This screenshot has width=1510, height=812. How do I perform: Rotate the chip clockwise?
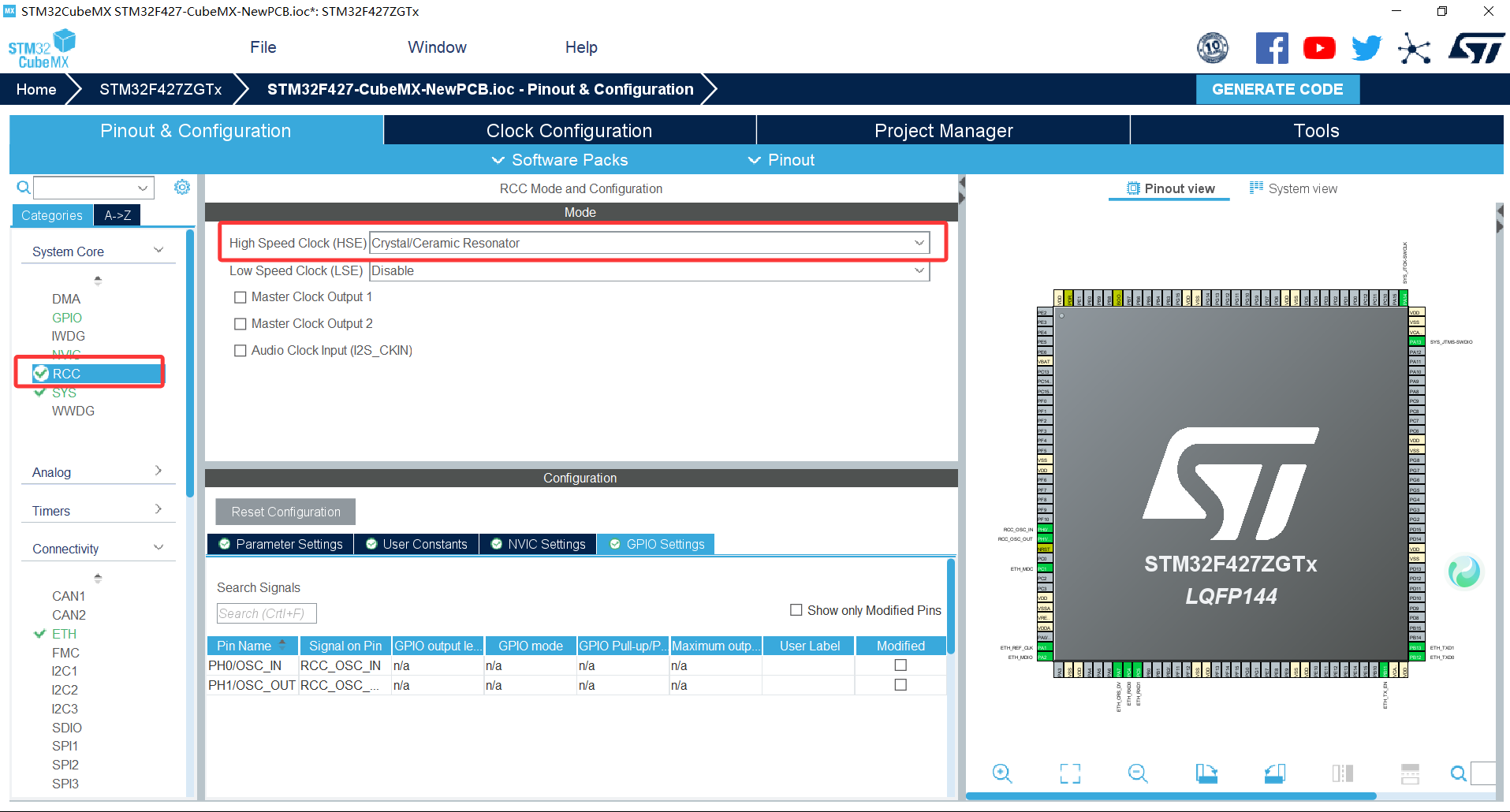coord(1206,773)
